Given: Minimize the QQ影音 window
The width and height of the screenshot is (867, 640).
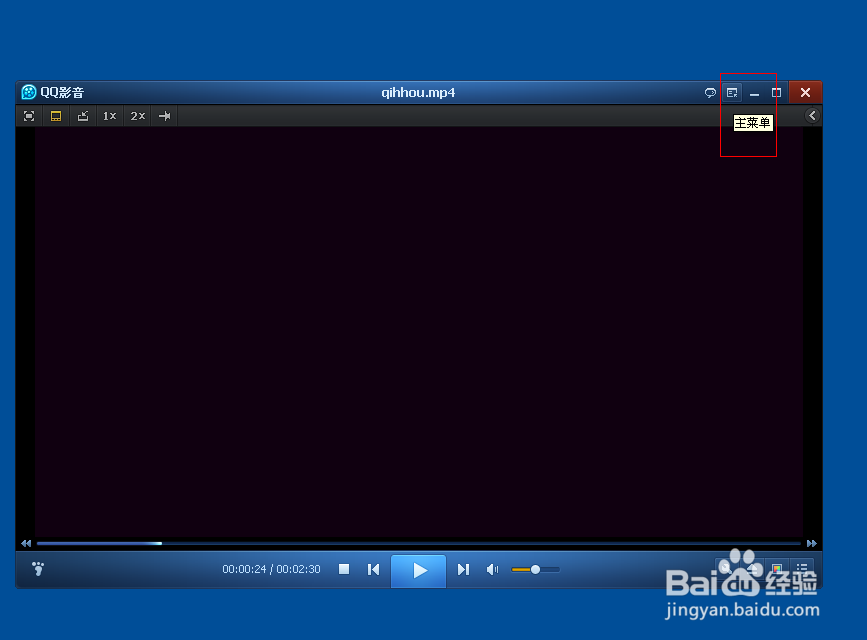Looking at the screenshot, I should [754, 93].
